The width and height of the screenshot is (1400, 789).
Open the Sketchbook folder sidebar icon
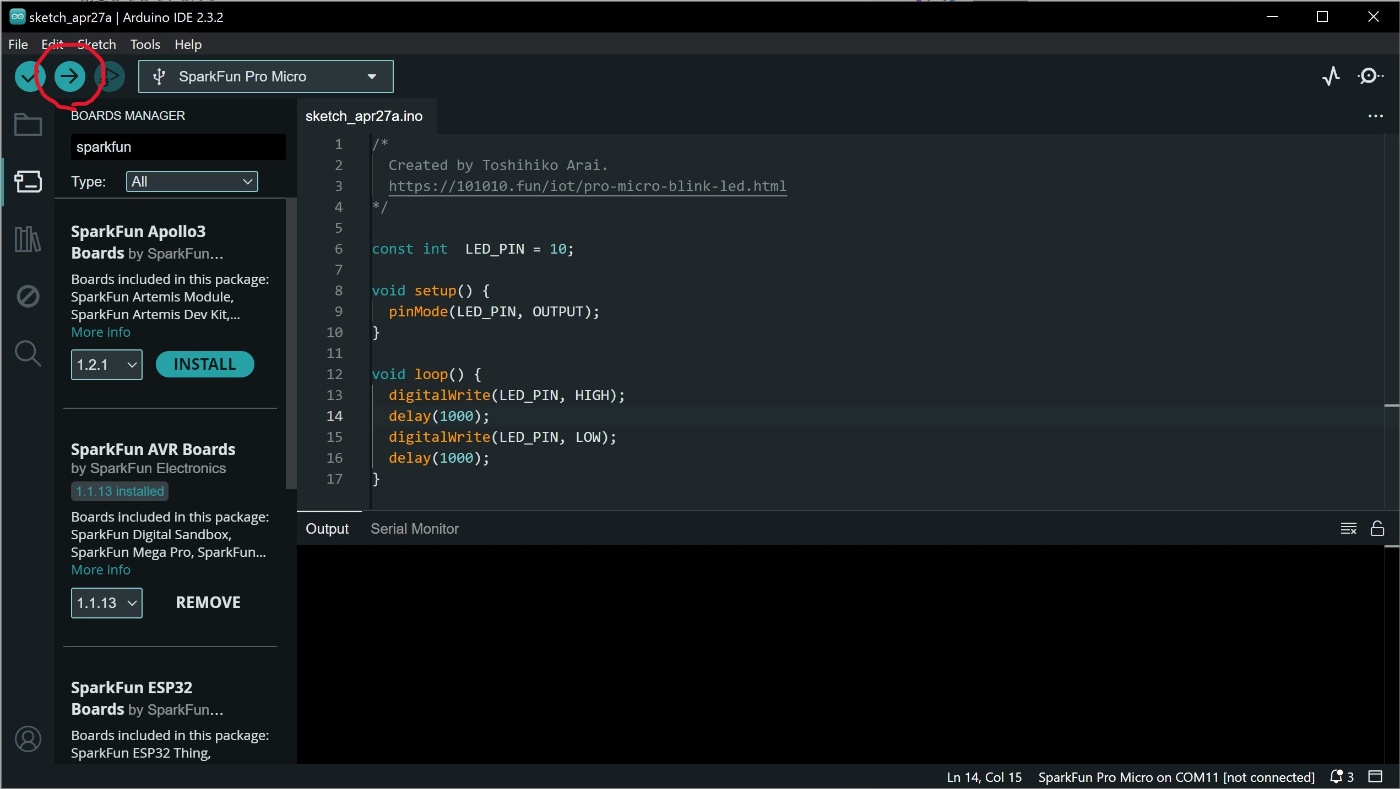coord(28,125)
